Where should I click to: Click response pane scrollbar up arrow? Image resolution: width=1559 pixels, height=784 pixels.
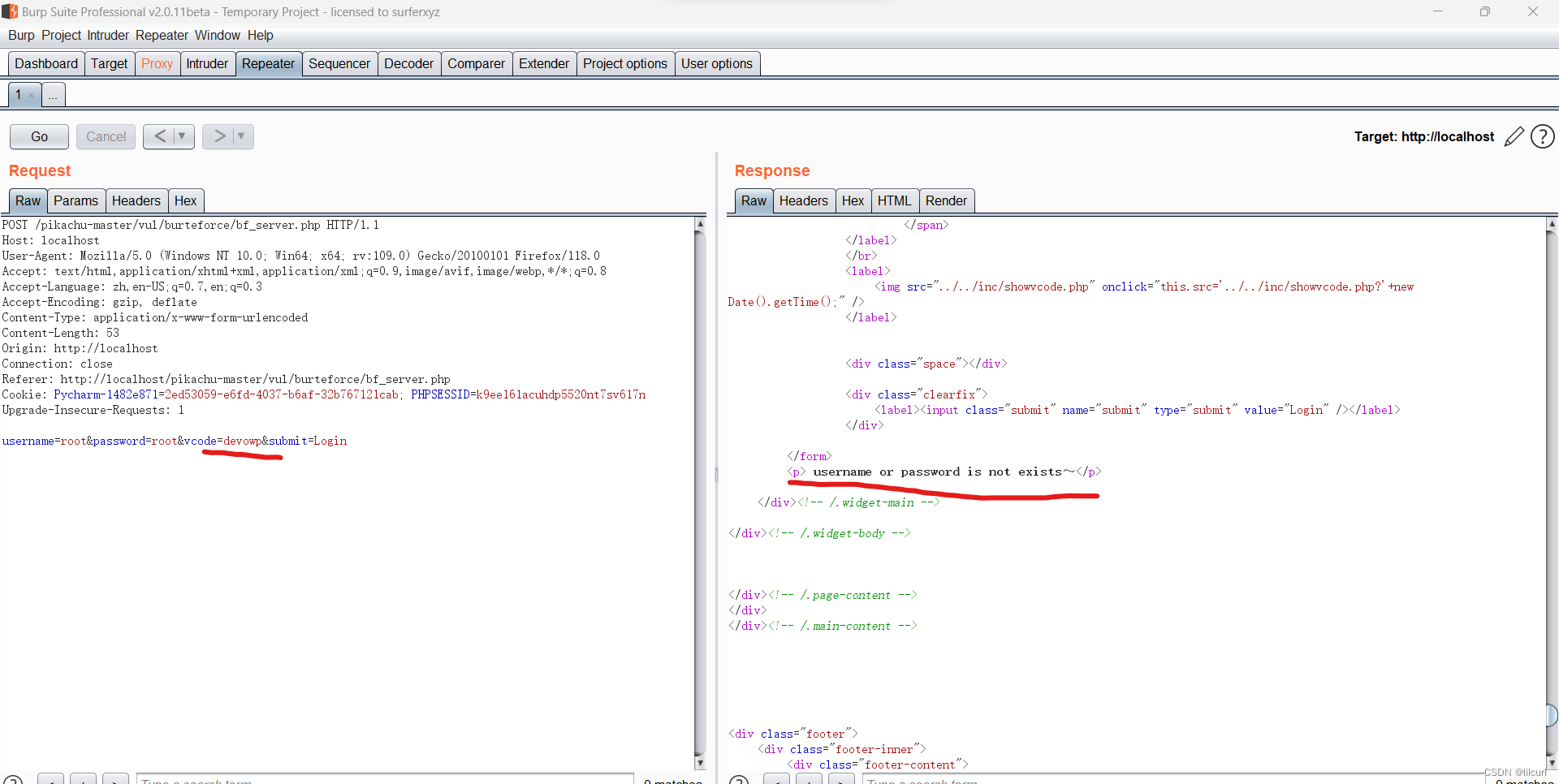1552,224
